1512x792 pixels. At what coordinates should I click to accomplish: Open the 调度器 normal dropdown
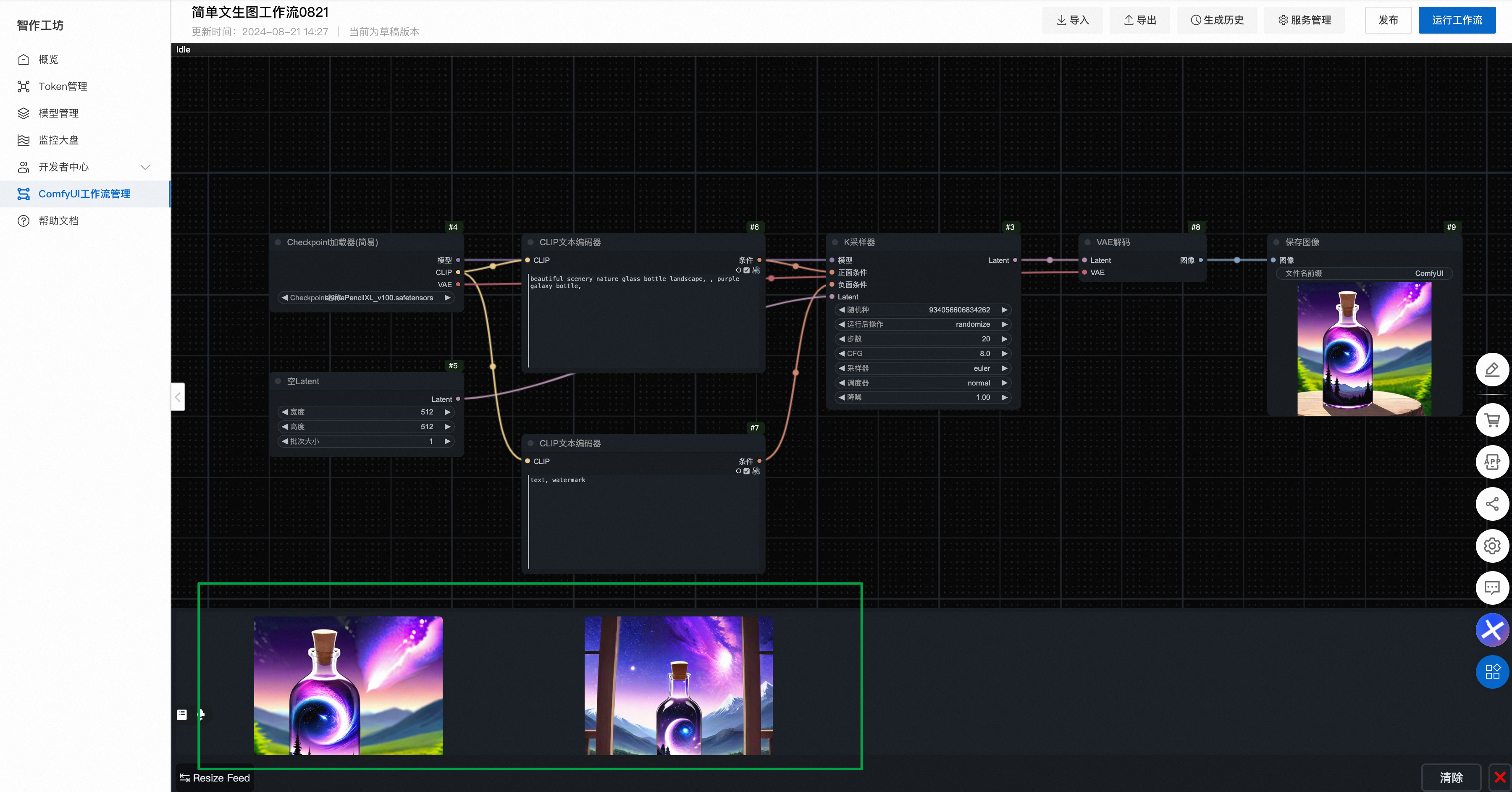[x=923, y=383]
